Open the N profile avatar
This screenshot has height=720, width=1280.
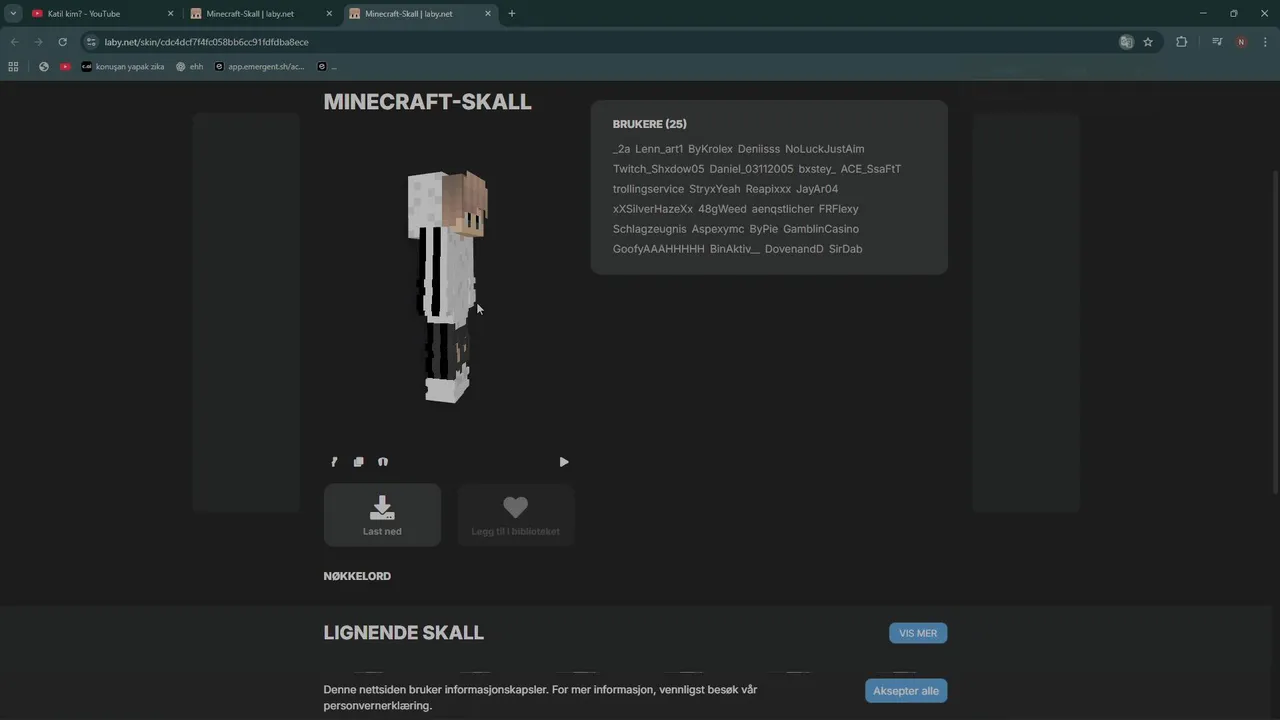(1241, 42)
